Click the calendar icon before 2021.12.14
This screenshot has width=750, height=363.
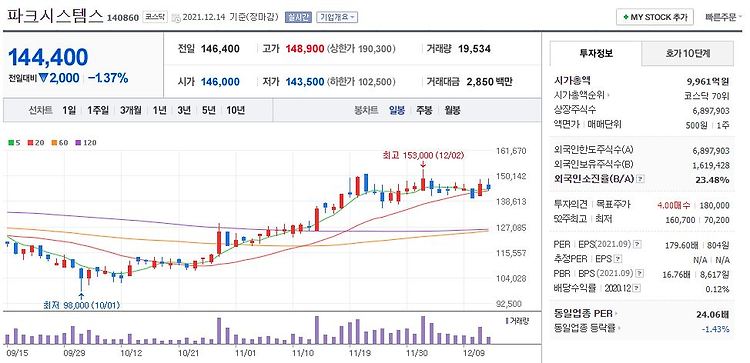pyautogui.click(x=175, y=18)
